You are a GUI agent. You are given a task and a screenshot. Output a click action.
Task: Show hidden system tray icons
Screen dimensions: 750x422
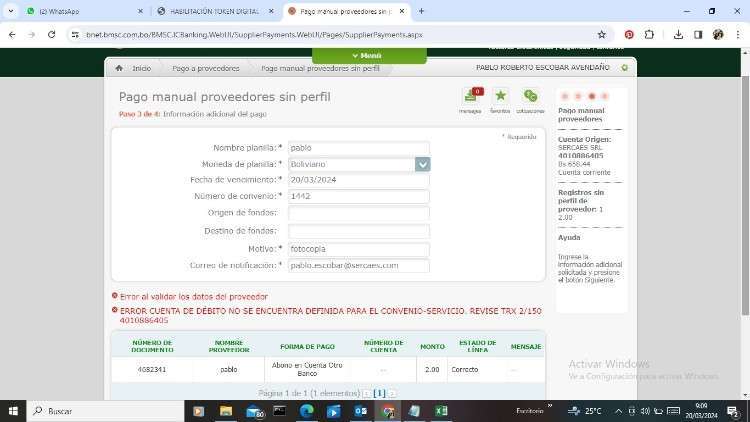tap(618, 411)
